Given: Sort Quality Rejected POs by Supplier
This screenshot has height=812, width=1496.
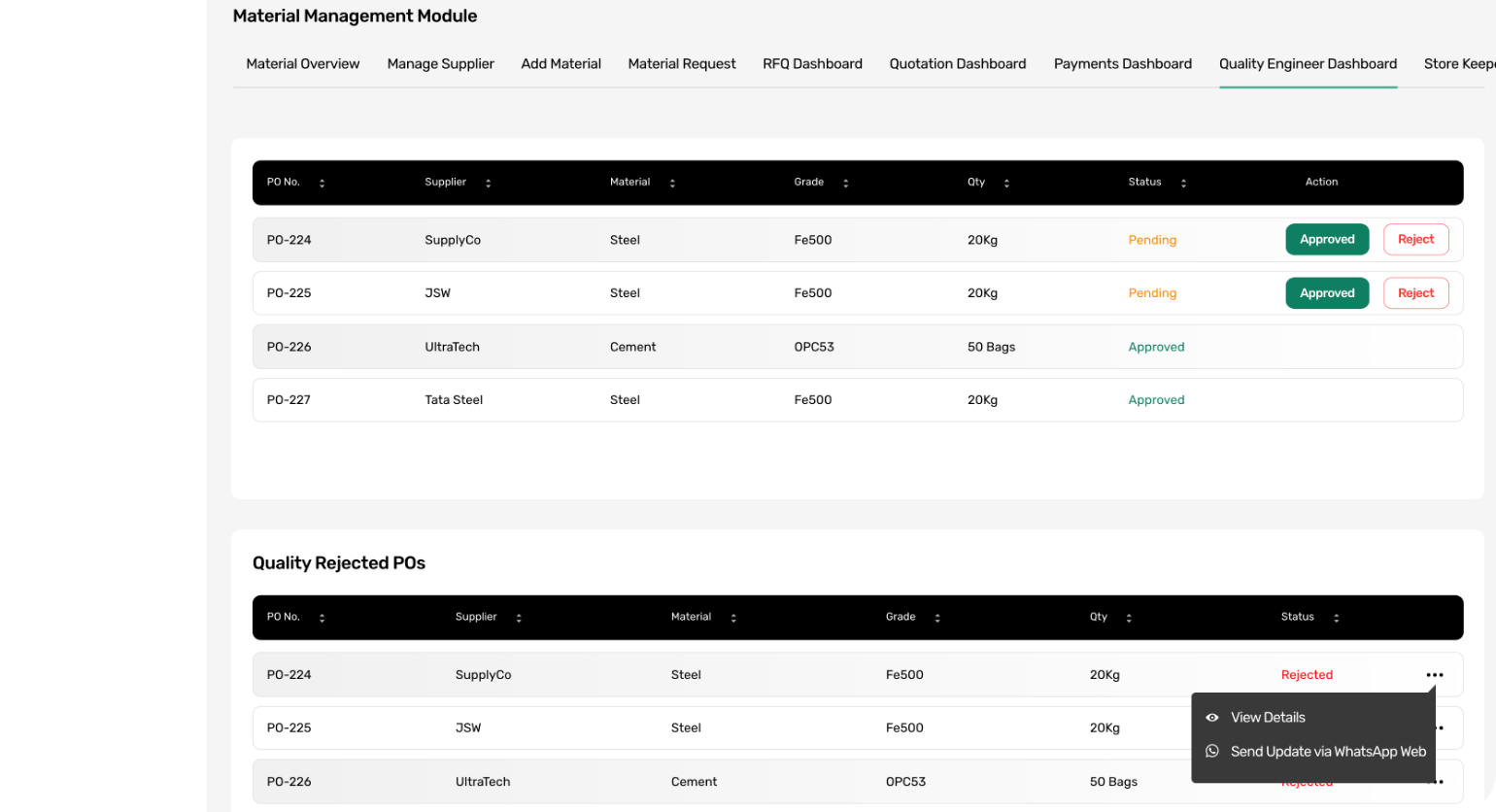Looking at the screenshot, I should (519, 618).
